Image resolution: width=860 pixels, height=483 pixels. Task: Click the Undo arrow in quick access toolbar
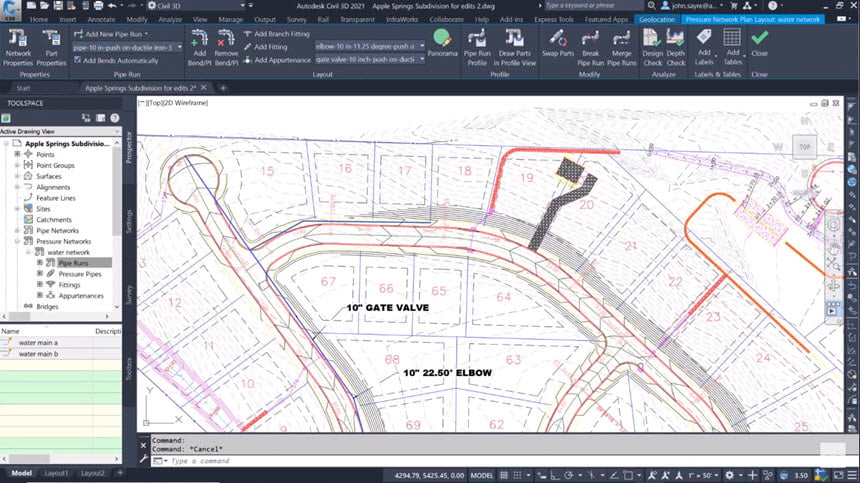pos(112,5)
